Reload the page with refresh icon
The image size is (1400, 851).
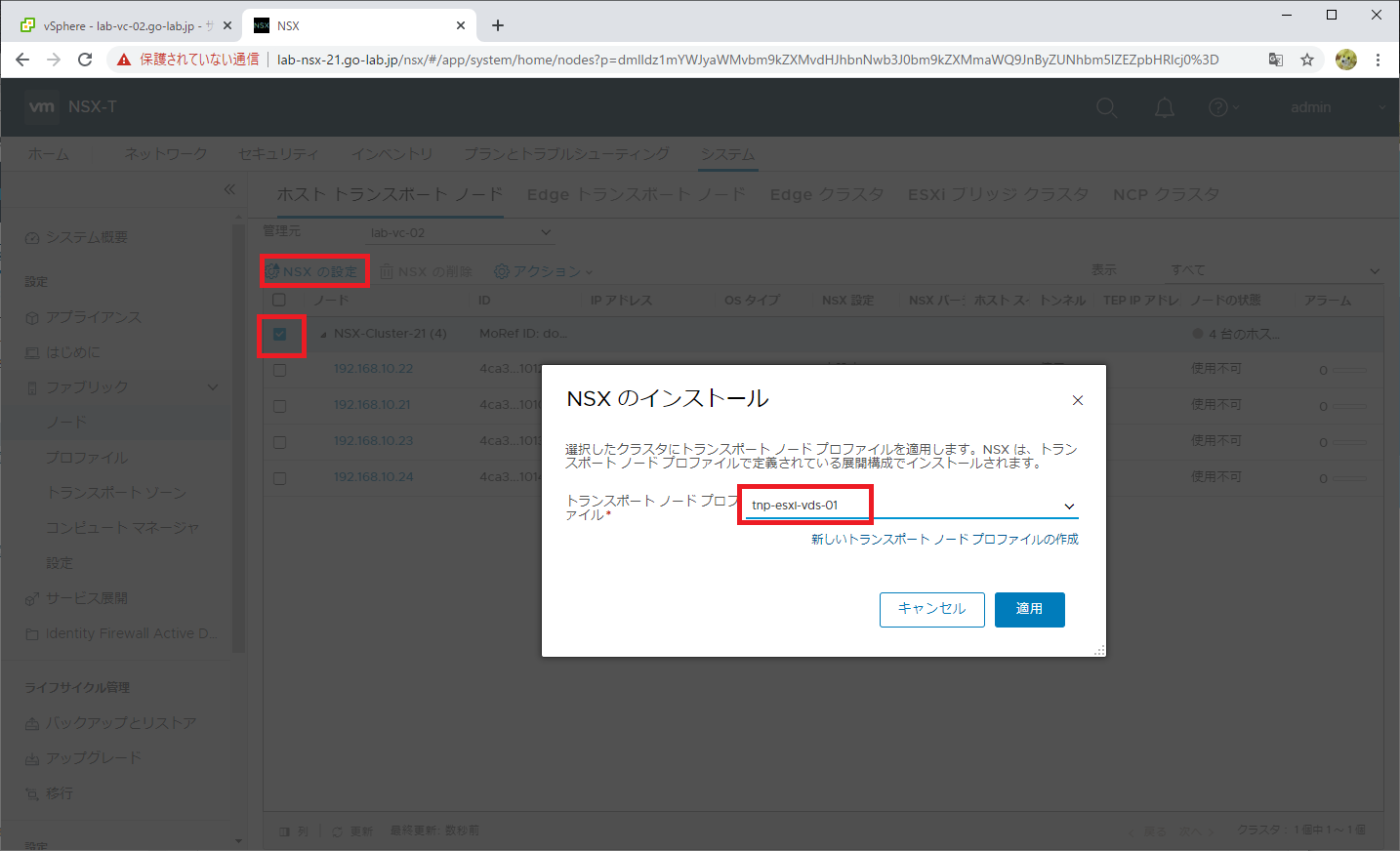[x=85, y=60]
